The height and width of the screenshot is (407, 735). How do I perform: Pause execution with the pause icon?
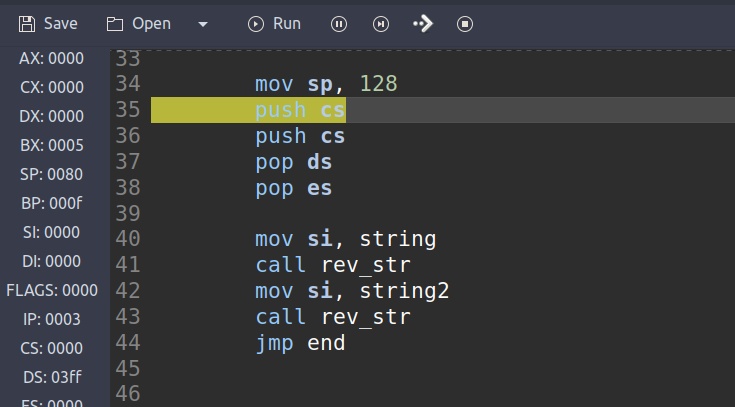(x=339, y=23)
